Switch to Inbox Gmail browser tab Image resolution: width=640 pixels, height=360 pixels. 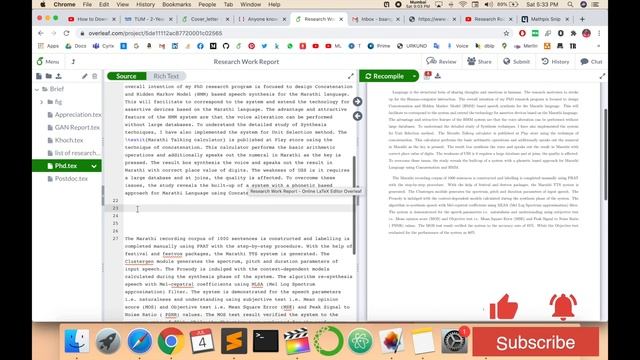(375, 19)
